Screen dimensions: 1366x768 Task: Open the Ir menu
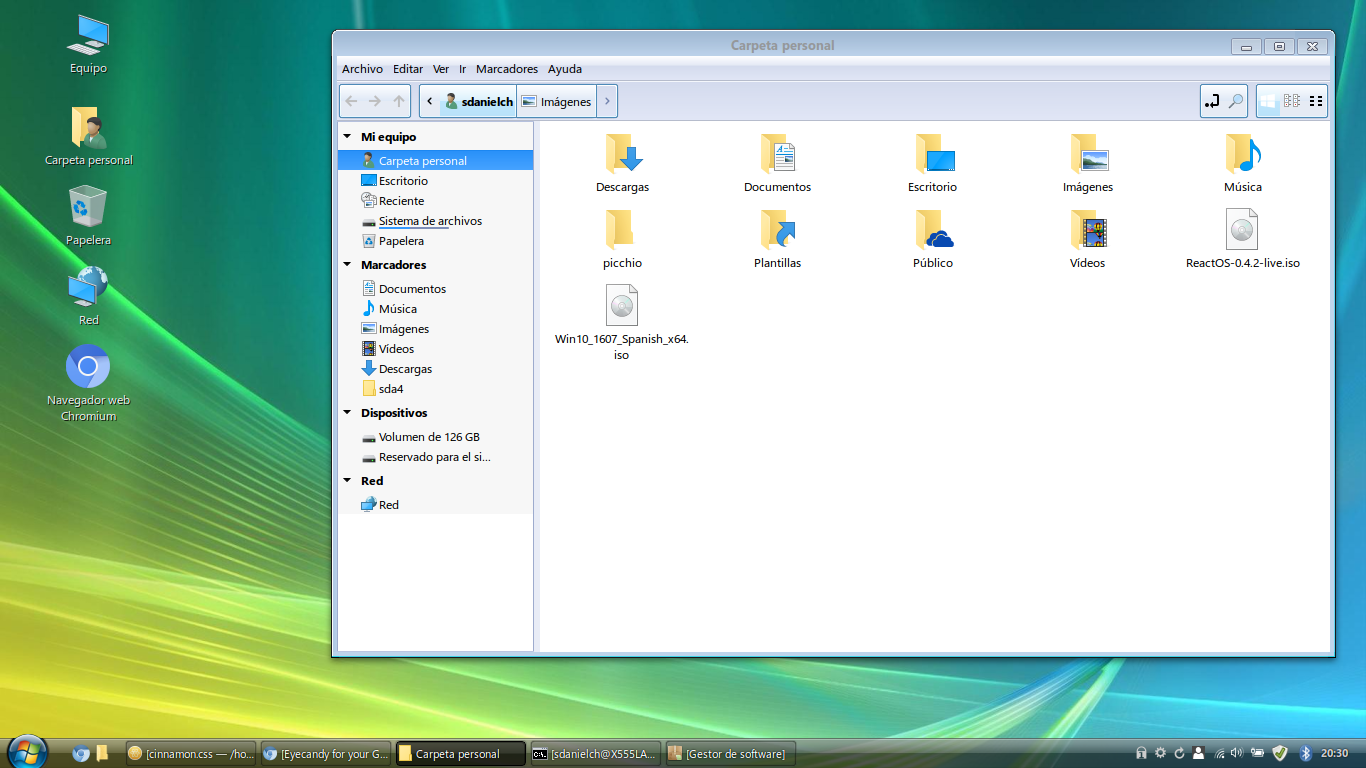tap(463, 69)
